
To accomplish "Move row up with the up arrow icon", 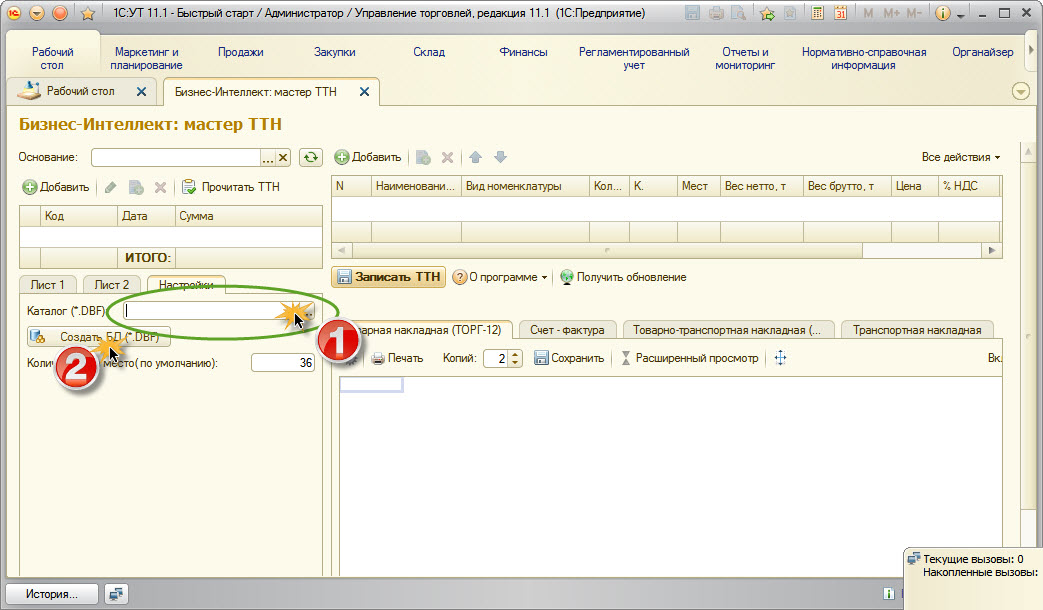I will click(475, 158).
